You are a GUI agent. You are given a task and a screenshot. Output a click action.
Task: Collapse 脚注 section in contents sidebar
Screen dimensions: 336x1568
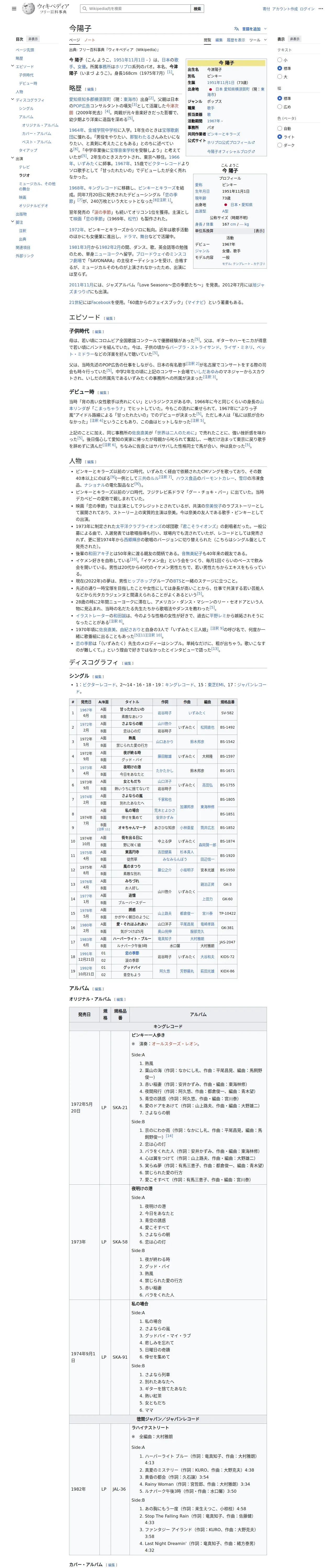point(12,222)
